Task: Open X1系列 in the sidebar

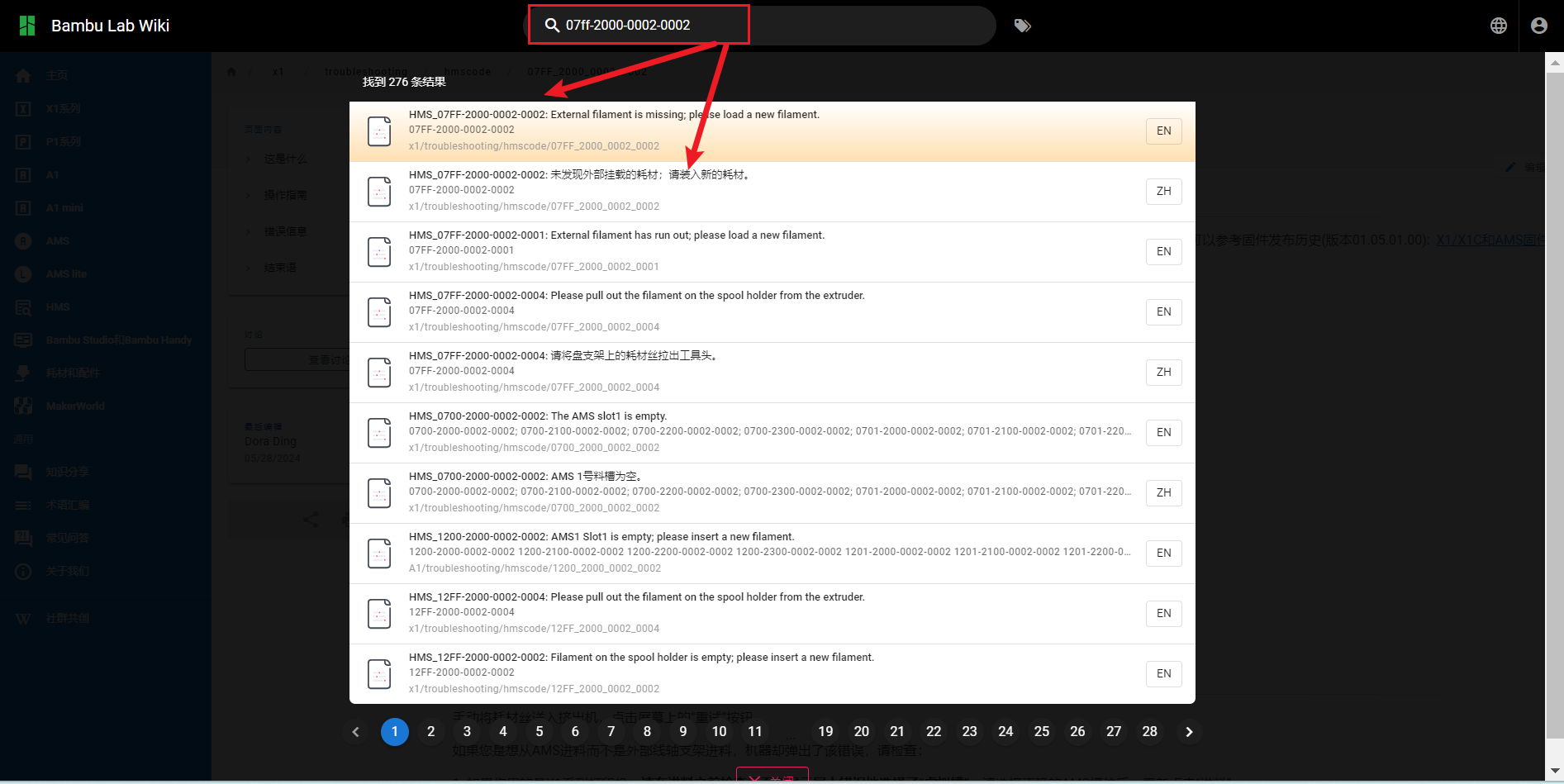Action: click(106, 109)
